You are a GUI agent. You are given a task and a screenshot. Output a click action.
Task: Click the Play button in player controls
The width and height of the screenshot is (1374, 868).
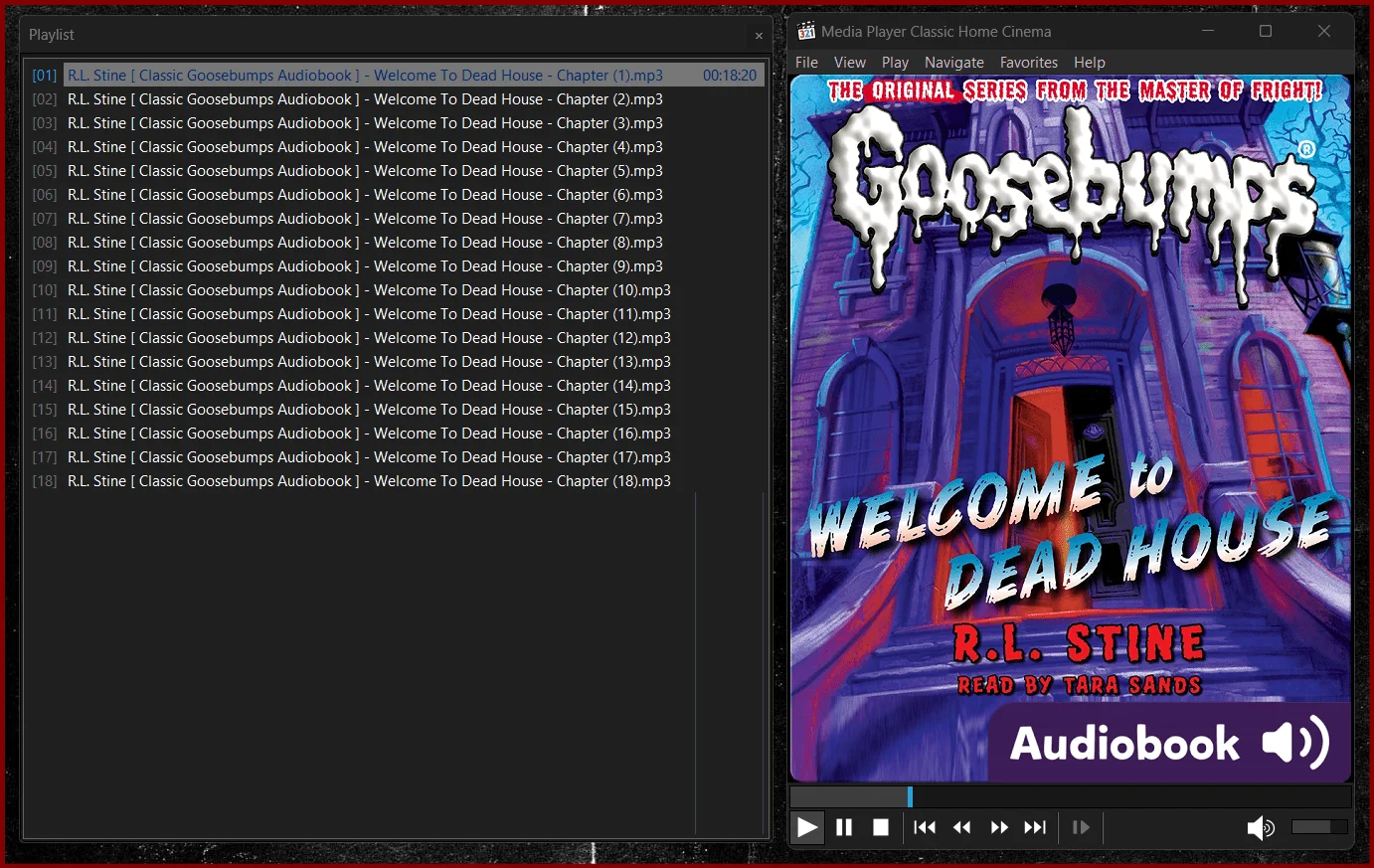click(807, 827)
